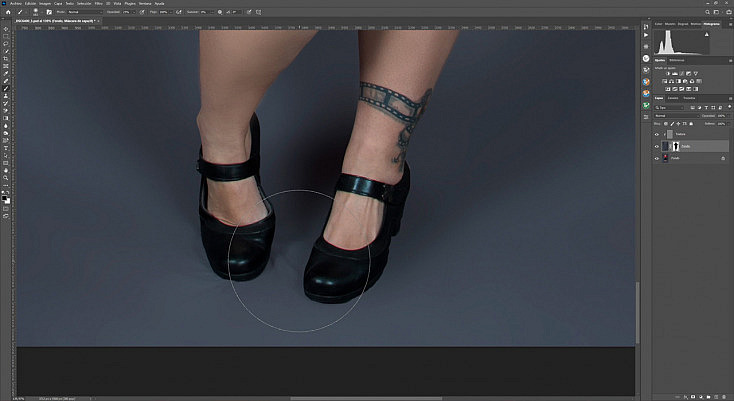The width and height of the screenshot is (734, 401).
Task: Select the layer mask thumbnail of Fondo
Action: [x=676, y=146]
